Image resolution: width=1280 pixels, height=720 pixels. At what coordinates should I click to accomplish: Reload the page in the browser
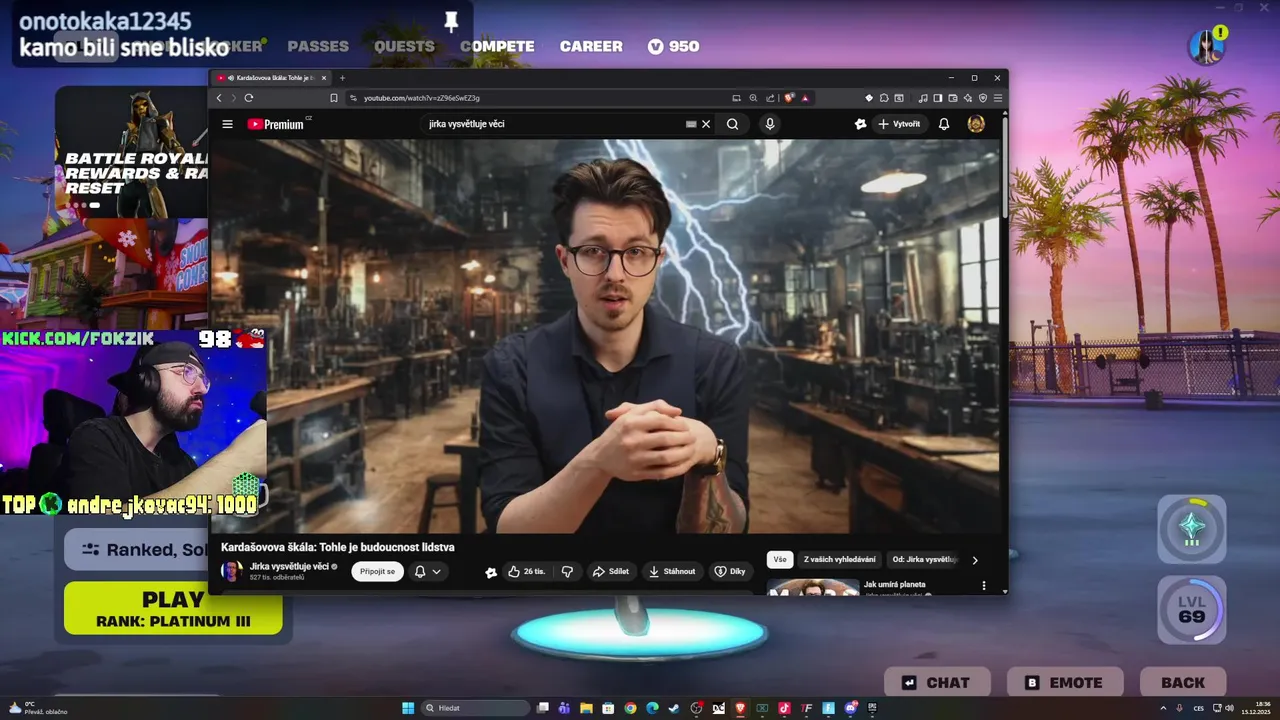(x=248, y=98)
